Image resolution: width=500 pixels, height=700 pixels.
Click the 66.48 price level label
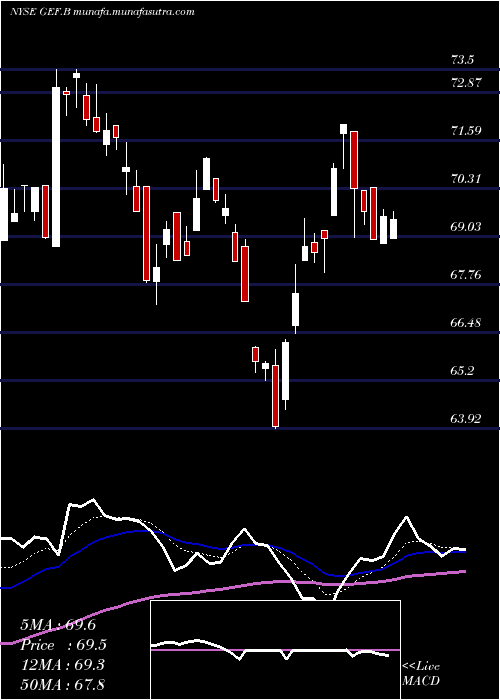pos(466,323)
